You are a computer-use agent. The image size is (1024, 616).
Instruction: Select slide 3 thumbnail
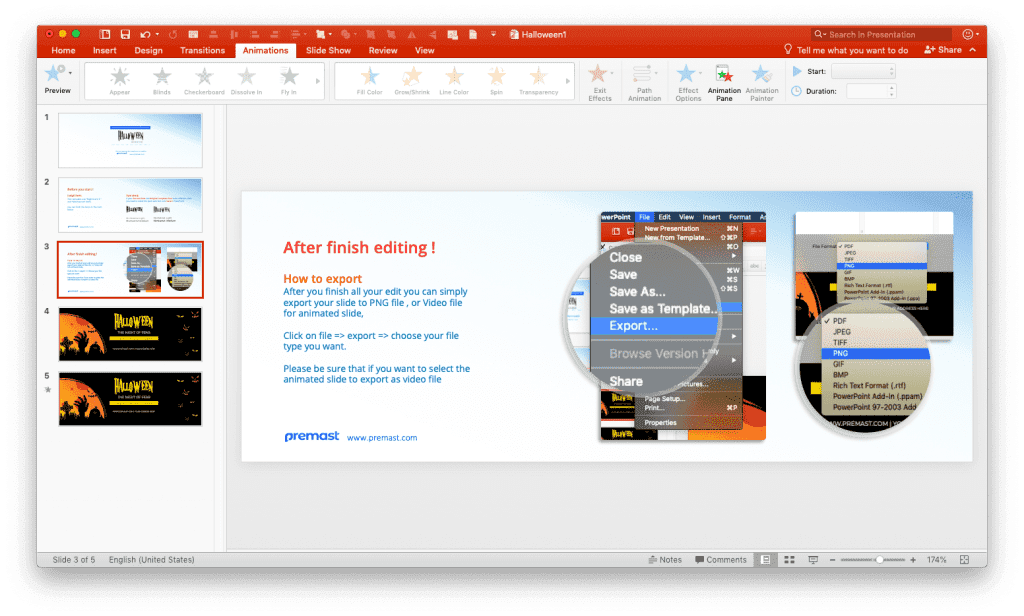coord(130,270)
